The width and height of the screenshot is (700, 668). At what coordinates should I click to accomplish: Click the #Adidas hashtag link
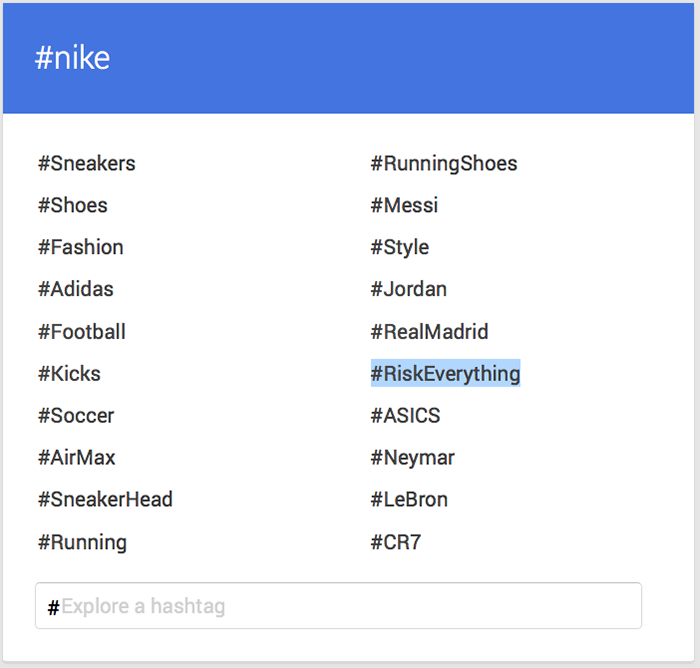pyautogui.click(x=76, y=289)
